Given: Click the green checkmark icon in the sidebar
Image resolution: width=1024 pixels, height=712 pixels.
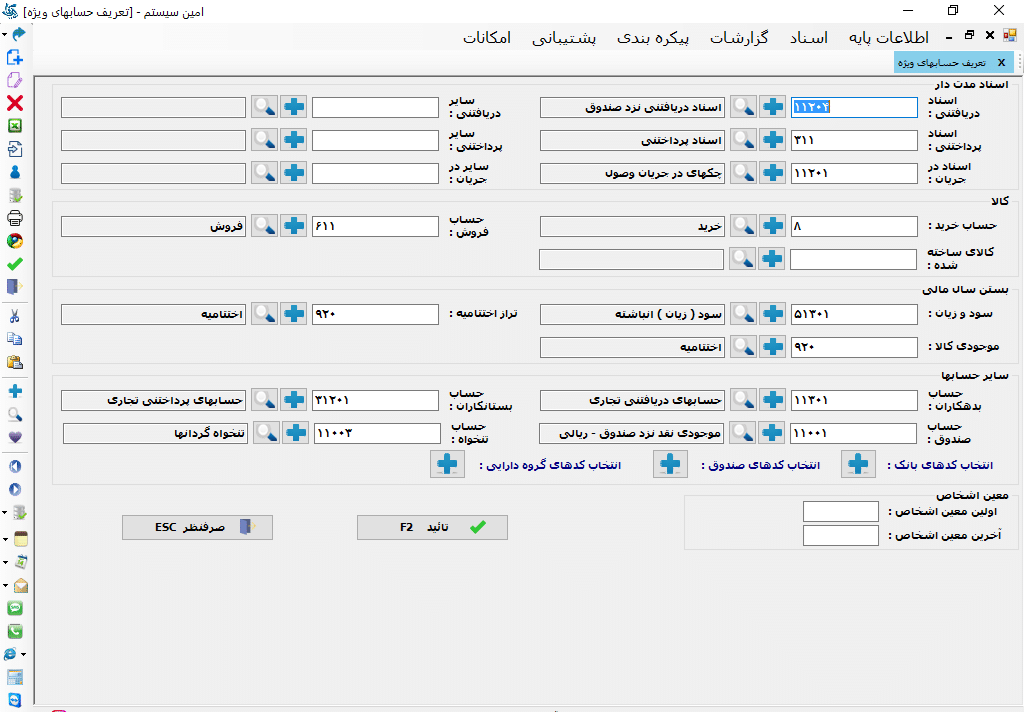Looking at the screenshot, I should [x=16, y=263].
